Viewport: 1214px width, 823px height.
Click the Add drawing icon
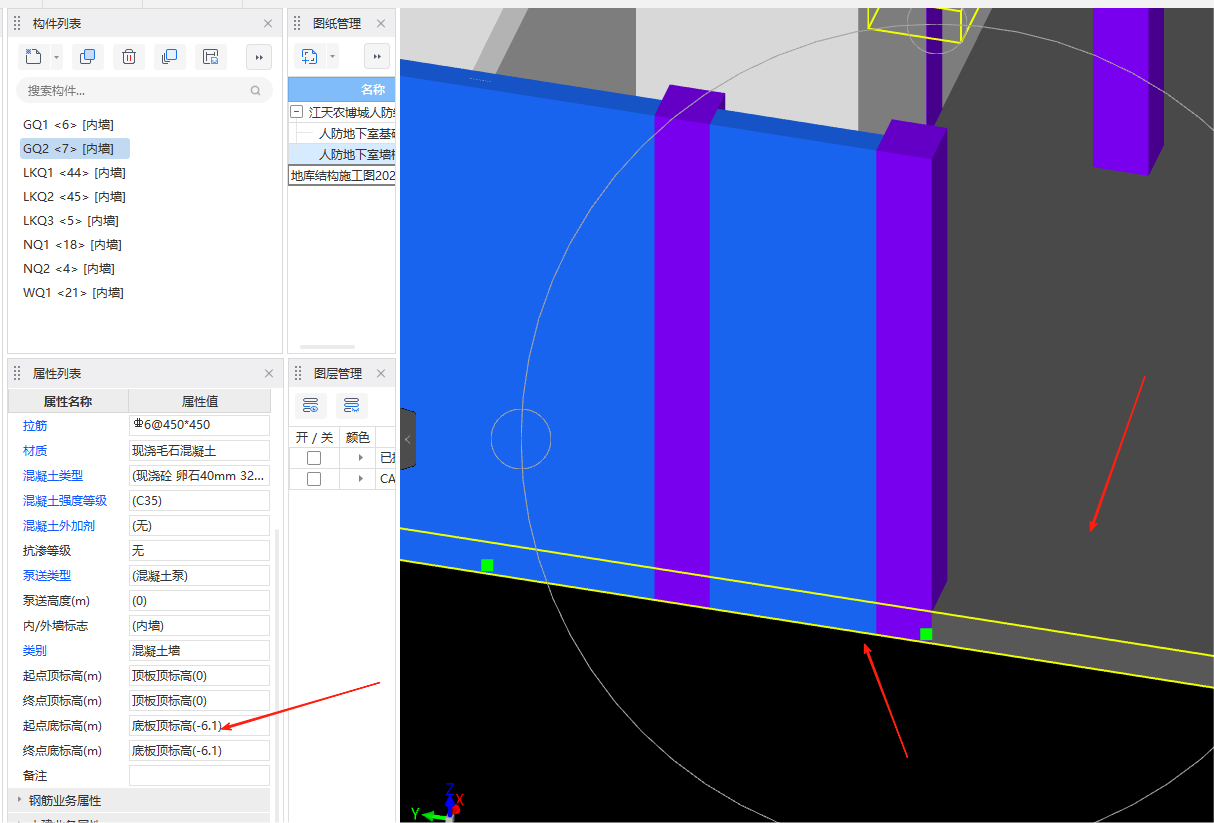309,57
